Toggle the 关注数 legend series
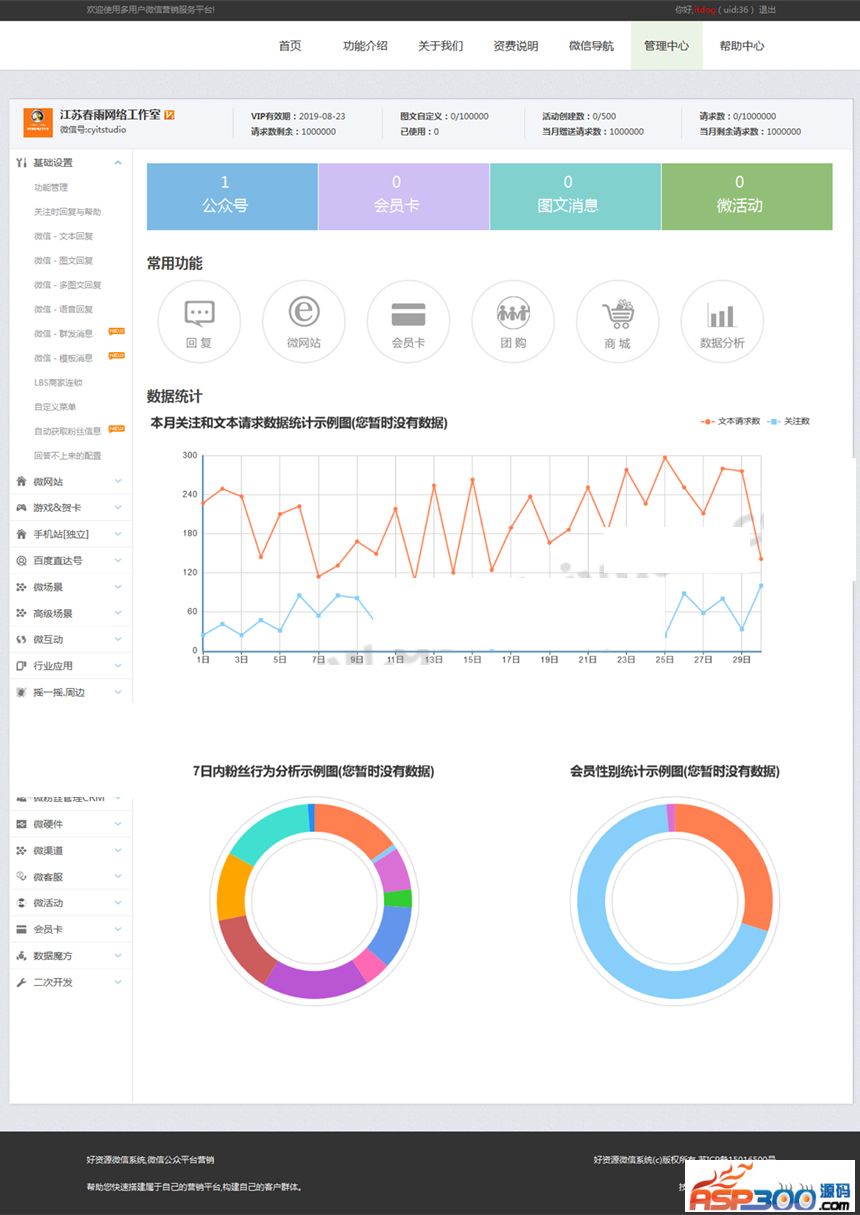Screen dimensions: 860x1215 [789, 421]
